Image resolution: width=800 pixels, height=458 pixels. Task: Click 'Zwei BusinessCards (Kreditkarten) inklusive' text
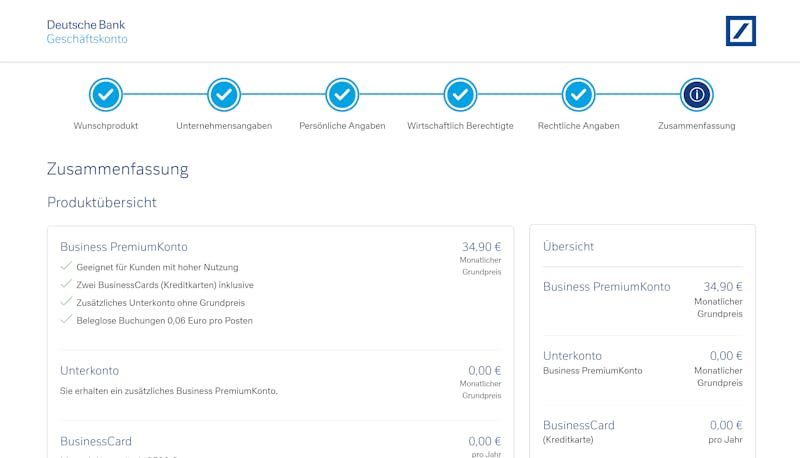tap(165, 285)
